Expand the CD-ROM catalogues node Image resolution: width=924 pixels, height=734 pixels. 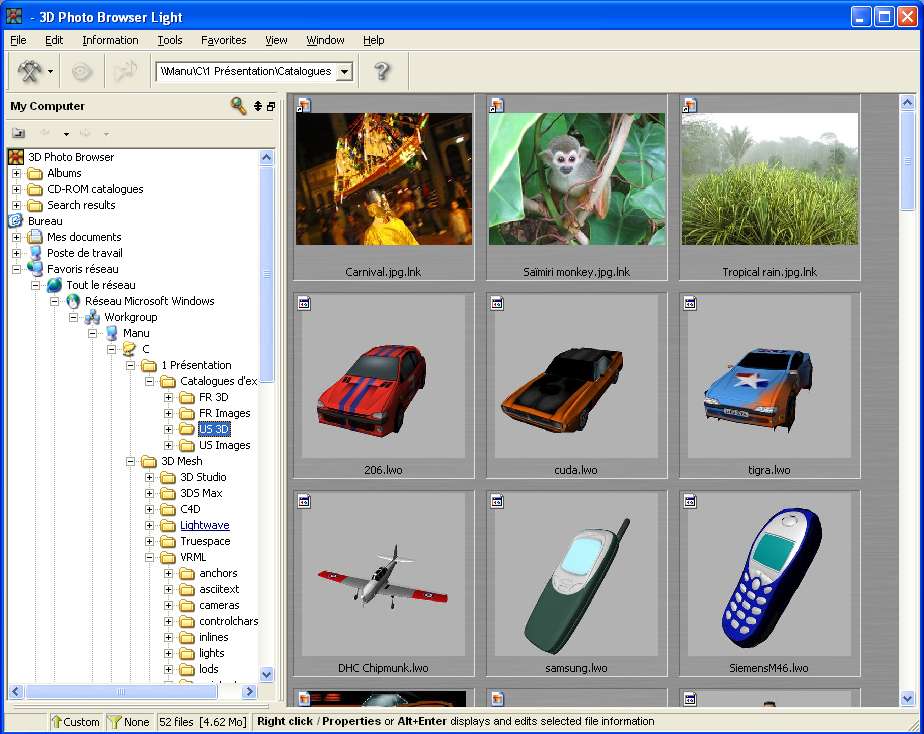pos(16,189)
